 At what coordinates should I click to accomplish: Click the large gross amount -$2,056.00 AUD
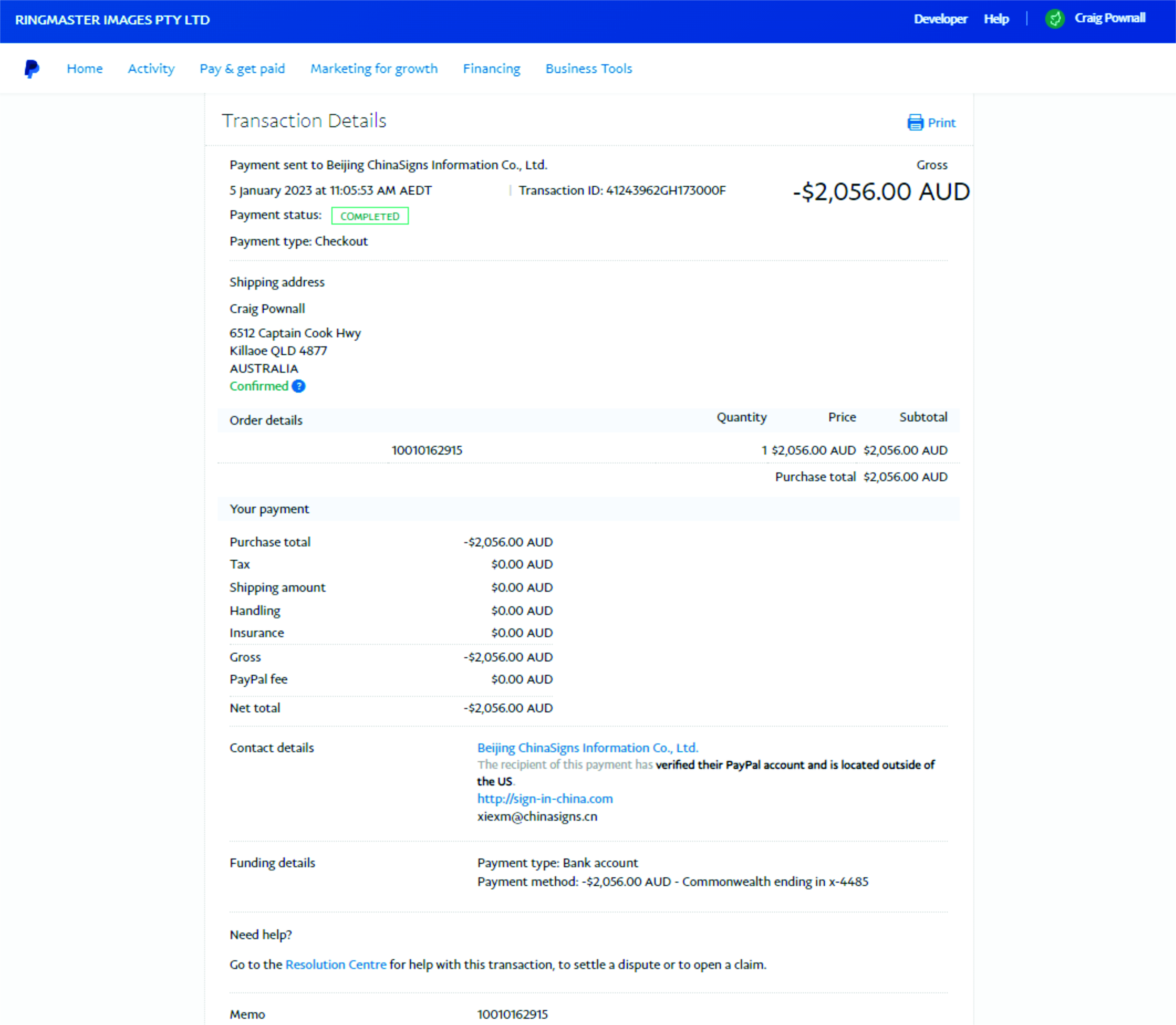pos(881,192)
